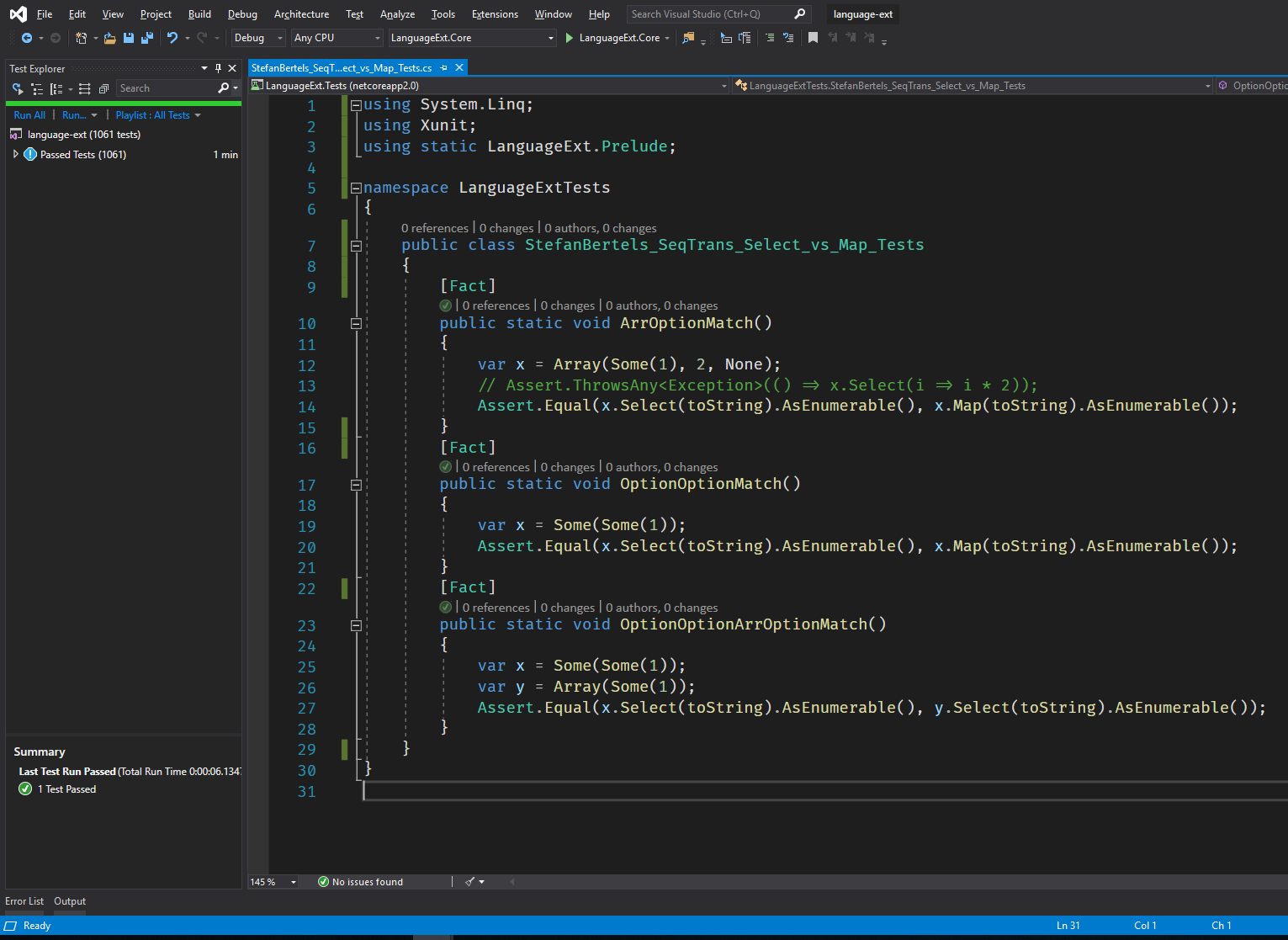Viewport: 1288px width, 940px height.
Task: Select the Find in Files icon
Action: (687, 38)
